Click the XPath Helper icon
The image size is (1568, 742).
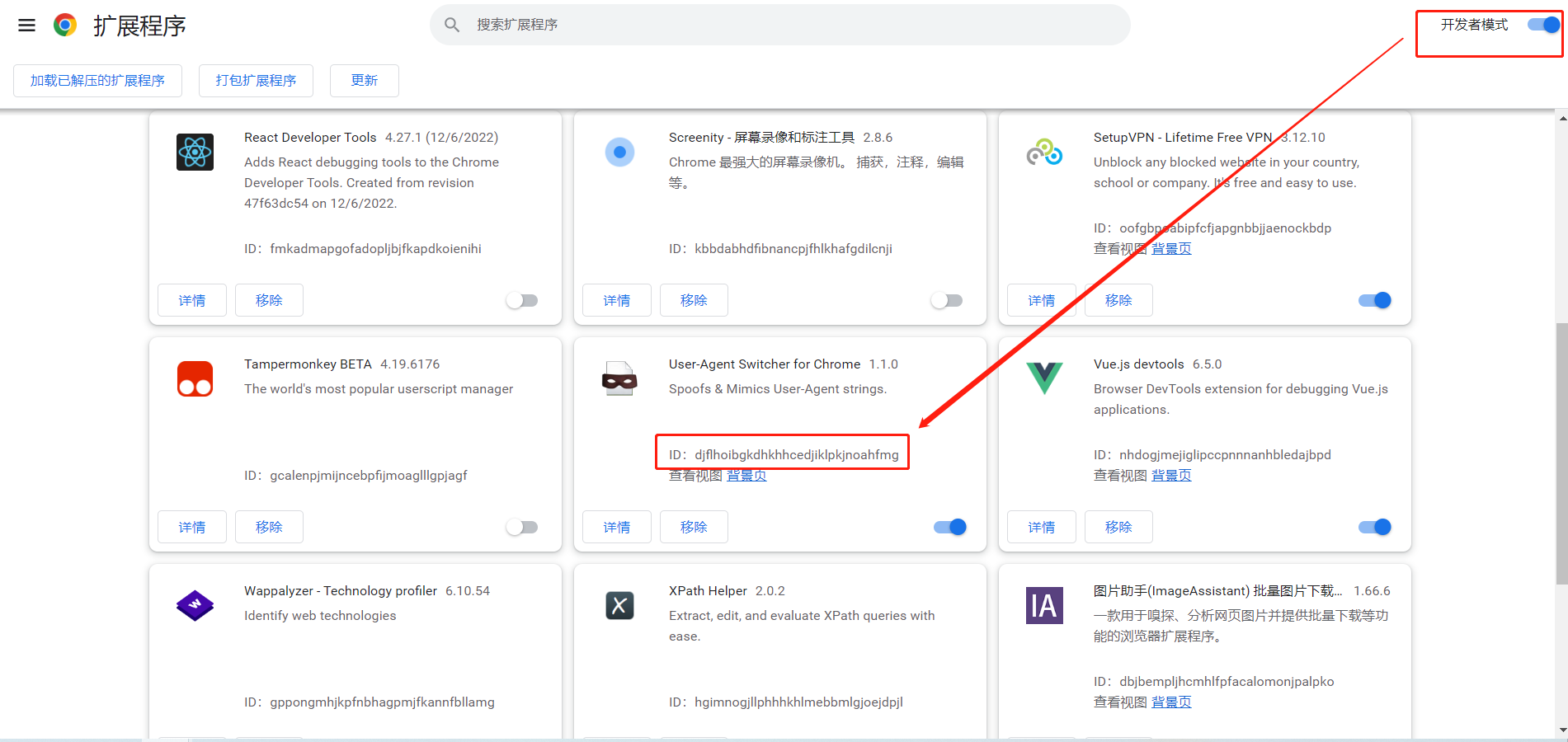[620, 605]
